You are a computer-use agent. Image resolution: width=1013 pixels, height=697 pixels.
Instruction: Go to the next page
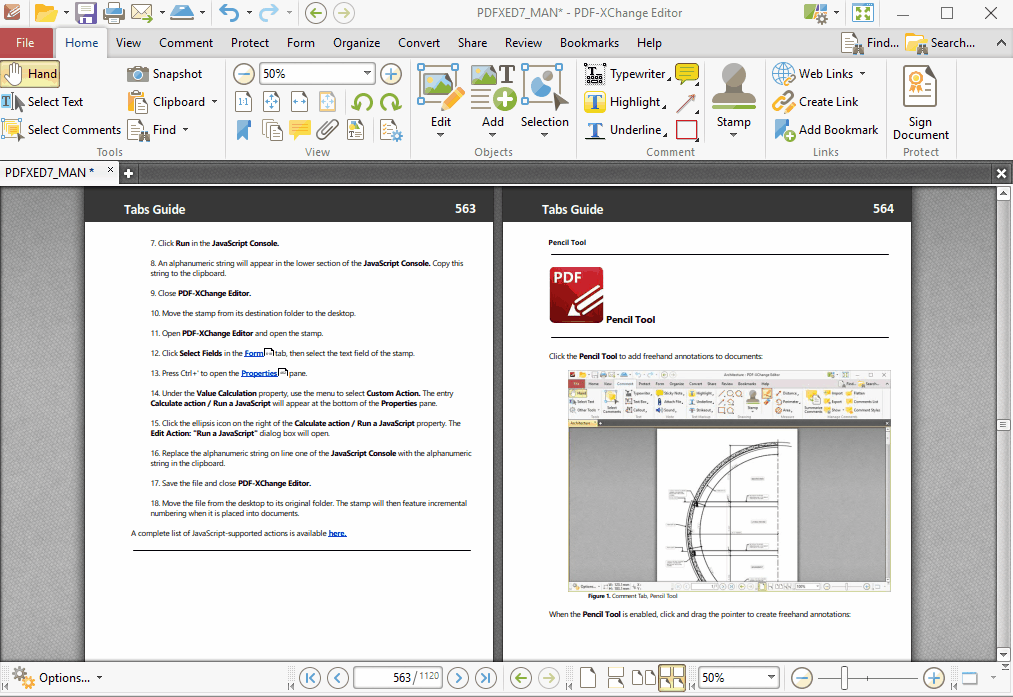(x=458, y=678)
